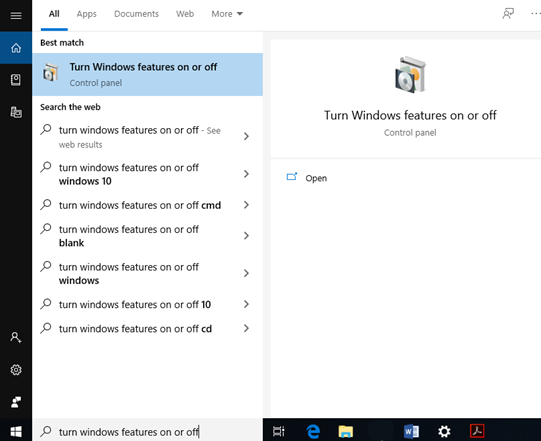Click magnifier beside 'turn windows features on or off cd'
The height and width of the screenshot is (441, 541).
coord(46,328)
